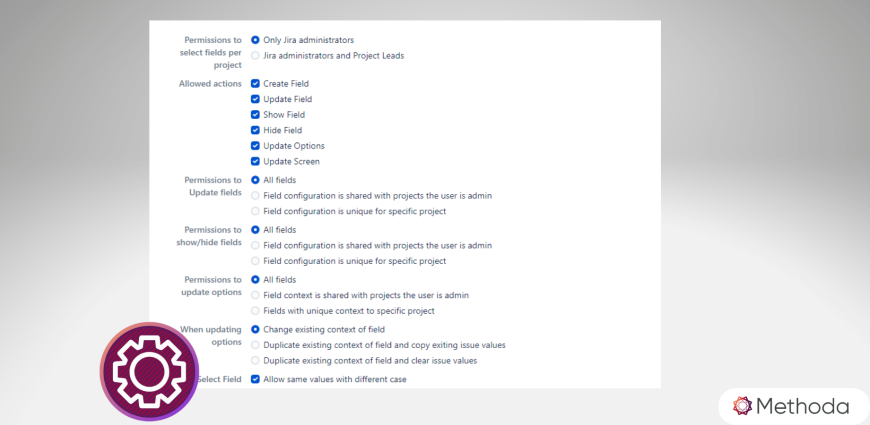870x425 pixels.
Task: Uncheck the Update Screen checkbox
Action: [256, 161]
